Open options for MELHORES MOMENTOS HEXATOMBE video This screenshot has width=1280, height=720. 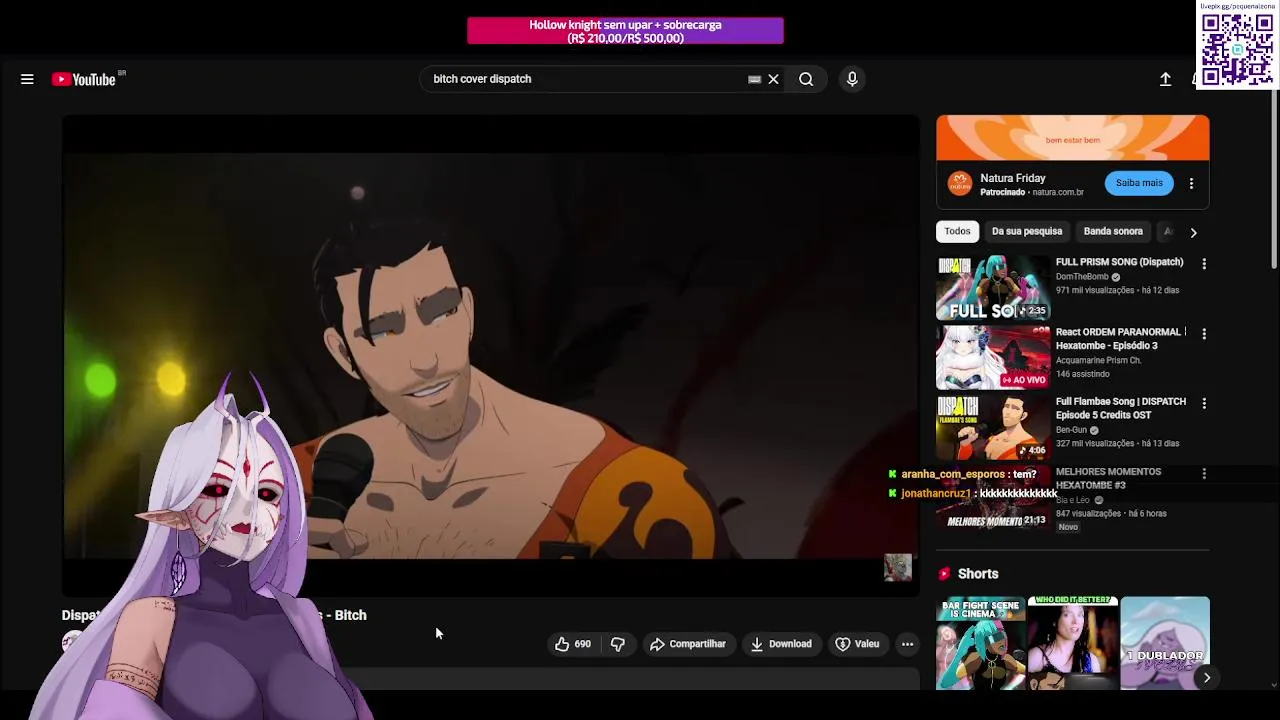click(1204, 474)
